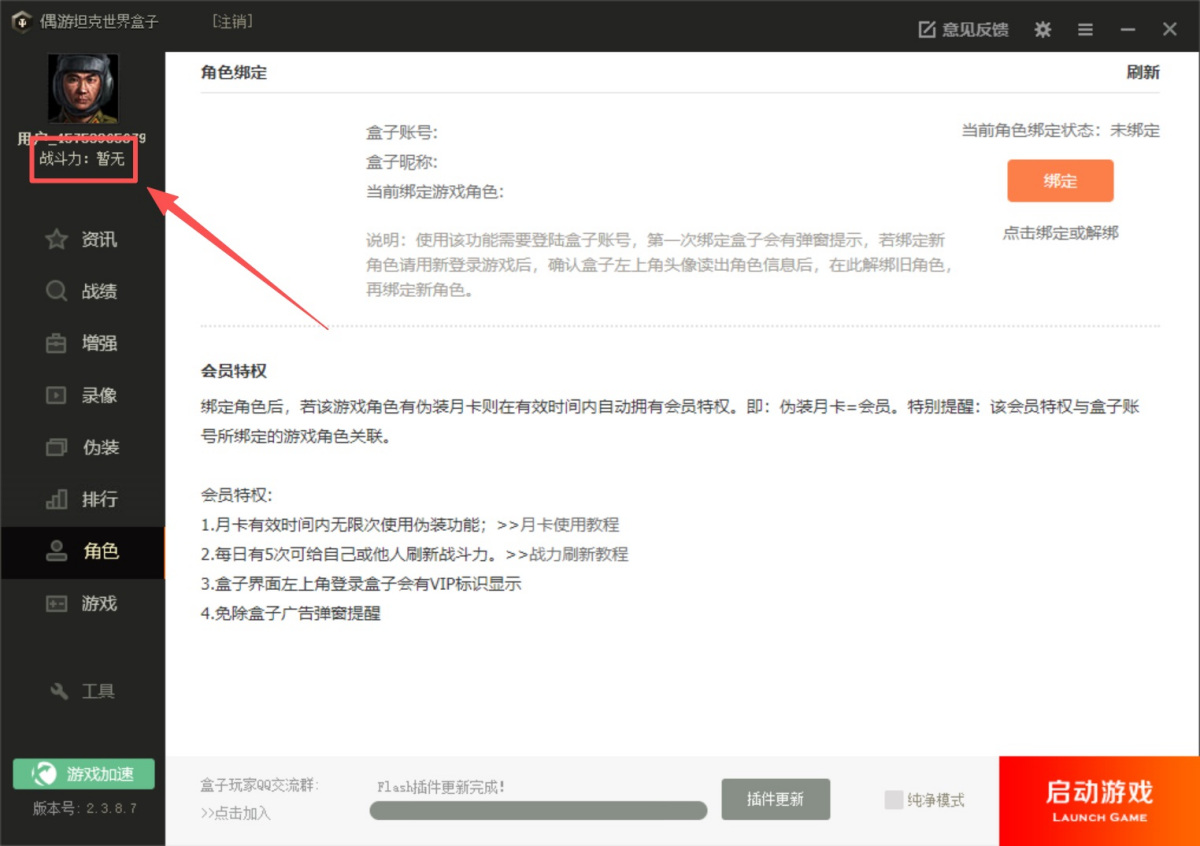The height and width of the screenshot is (846, 1200).
Task: Open 排行 via the bar chart icon
Action: [57, 500]
